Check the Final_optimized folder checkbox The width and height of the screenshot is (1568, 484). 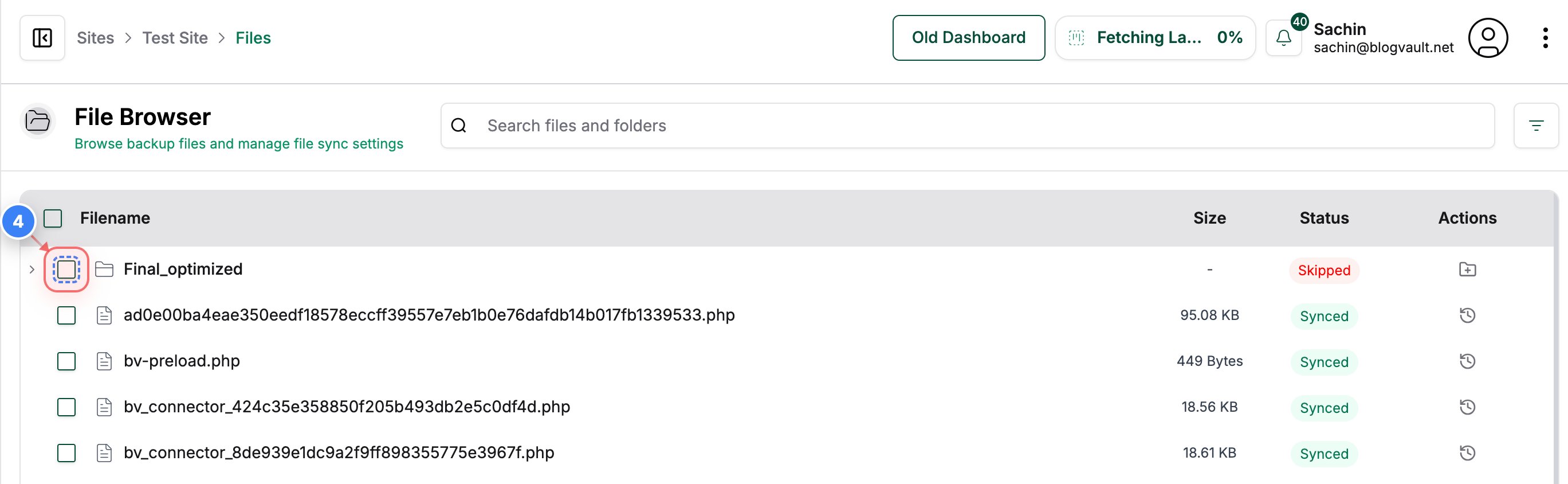point(66,269)
